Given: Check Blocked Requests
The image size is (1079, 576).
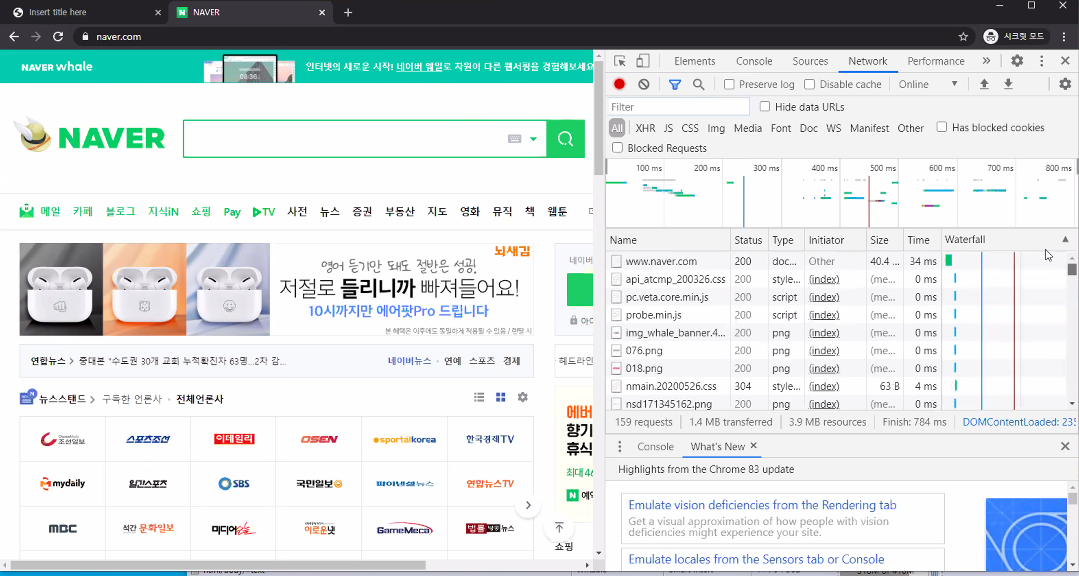Looking at the screenshot, I should tap(617, 148).
